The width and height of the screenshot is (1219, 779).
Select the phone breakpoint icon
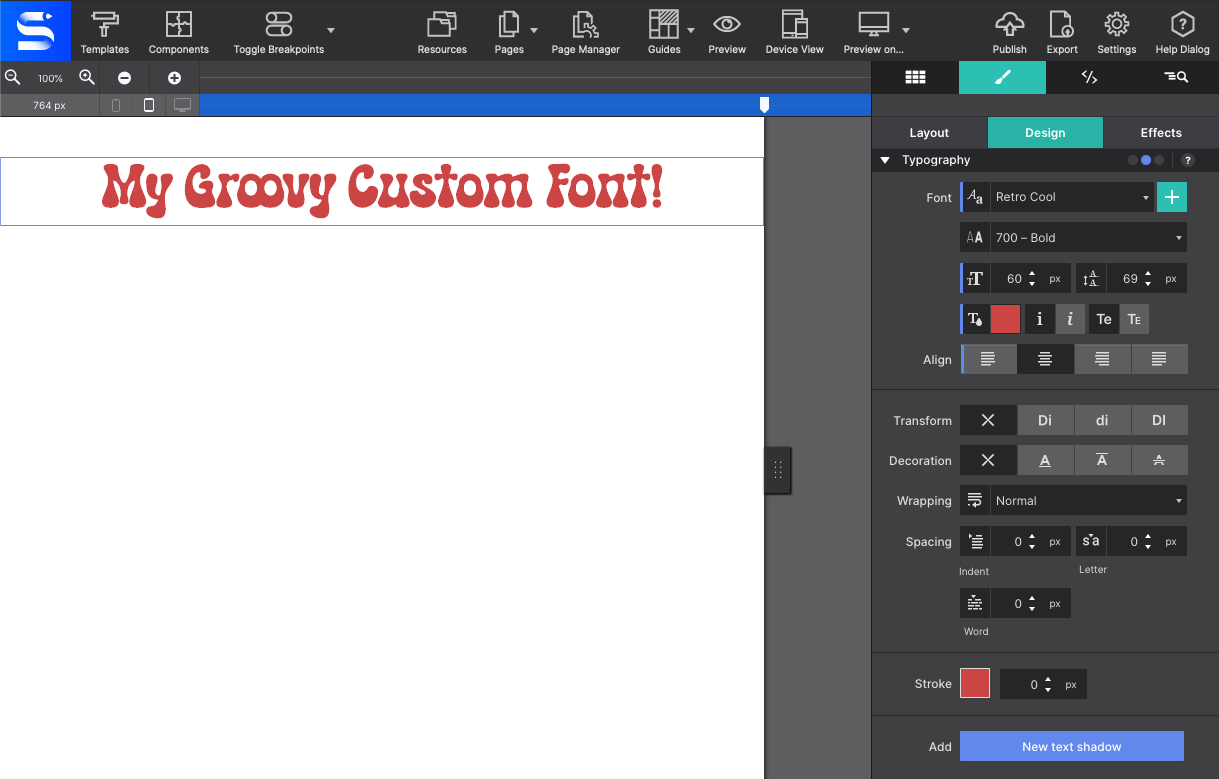point(116,105)
